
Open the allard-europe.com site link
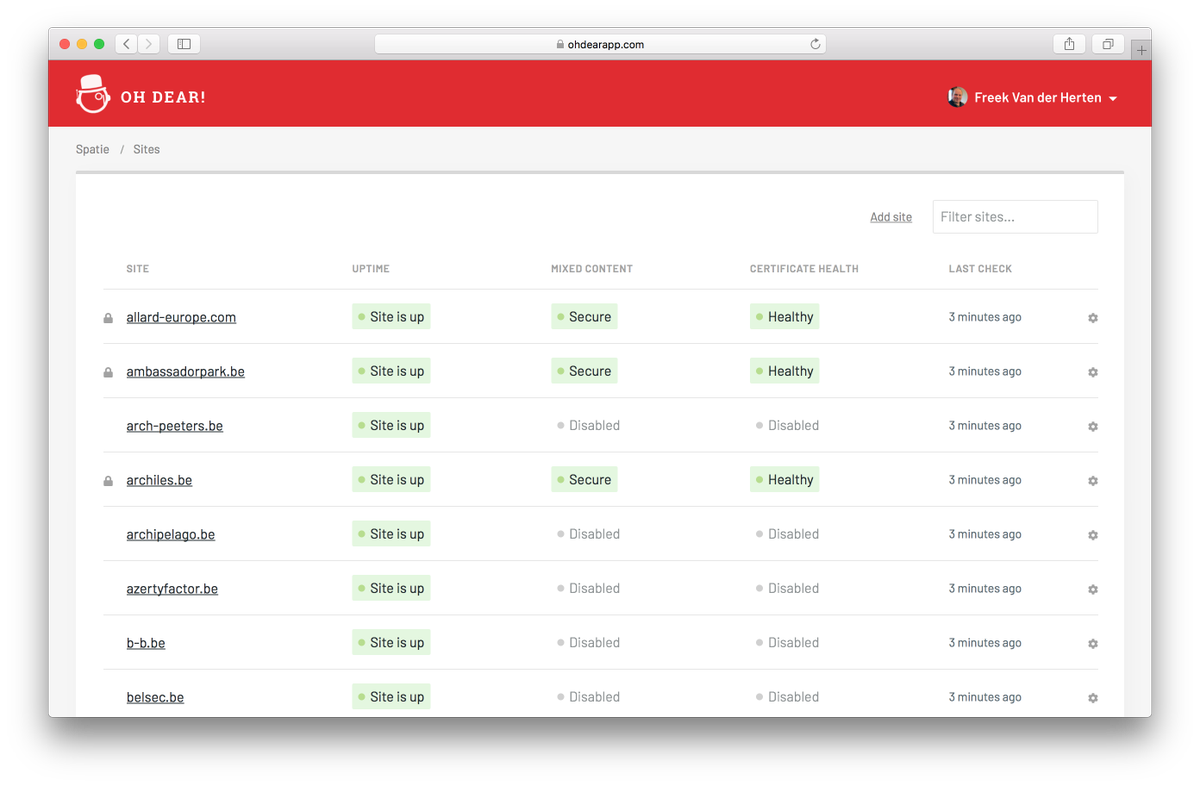pos(181,317)
